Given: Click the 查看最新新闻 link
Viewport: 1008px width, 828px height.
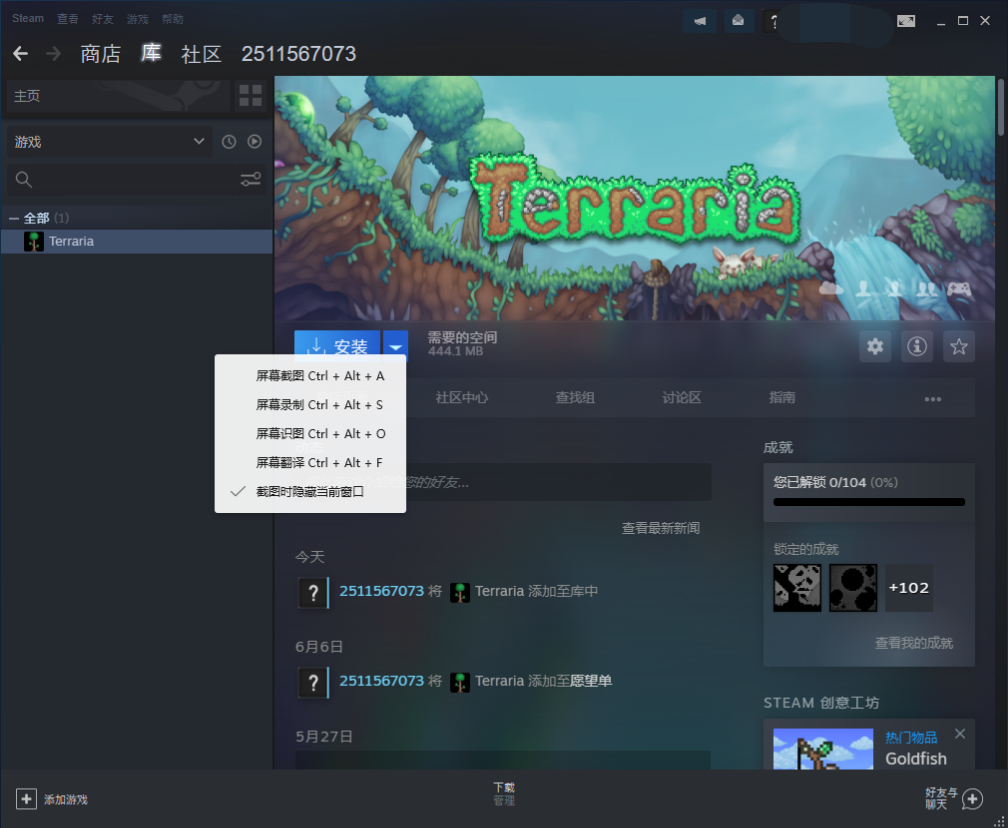Looking at the screenshot, I should (661, 528).
